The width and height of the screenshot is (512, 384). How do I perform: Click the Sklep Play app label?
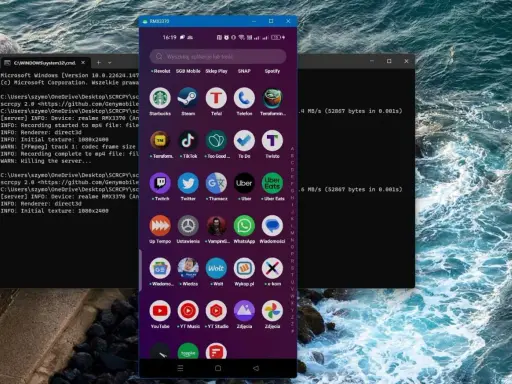[x=216, y=71]
